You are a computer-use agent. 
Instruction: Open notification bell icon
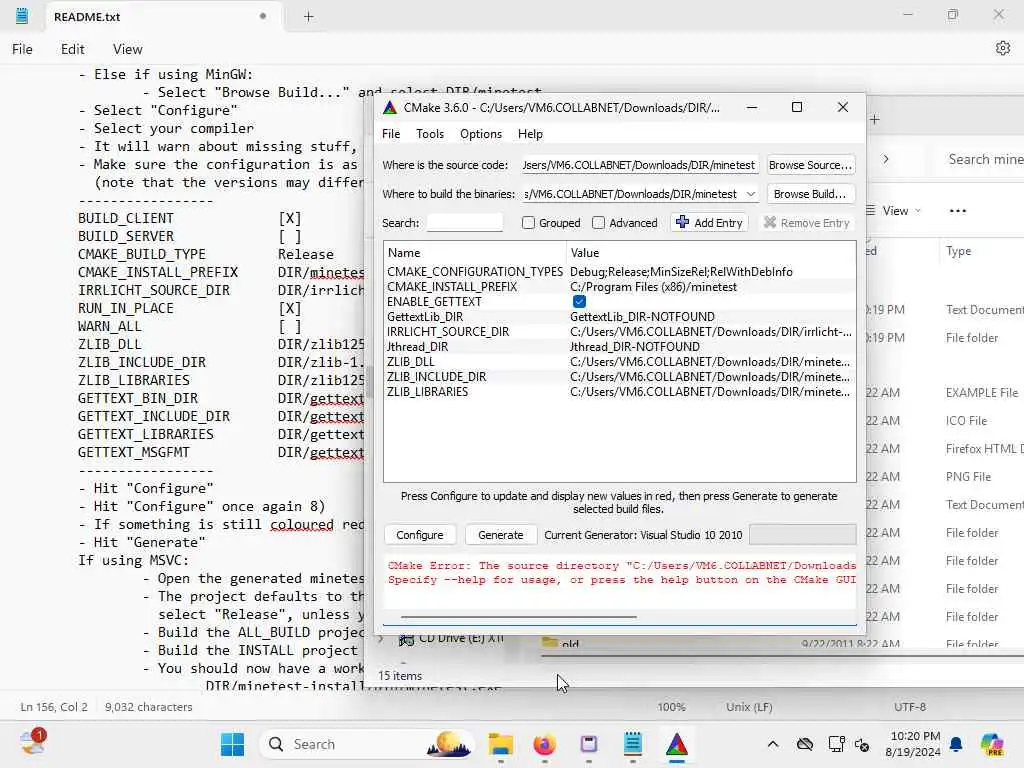(956, 744)
